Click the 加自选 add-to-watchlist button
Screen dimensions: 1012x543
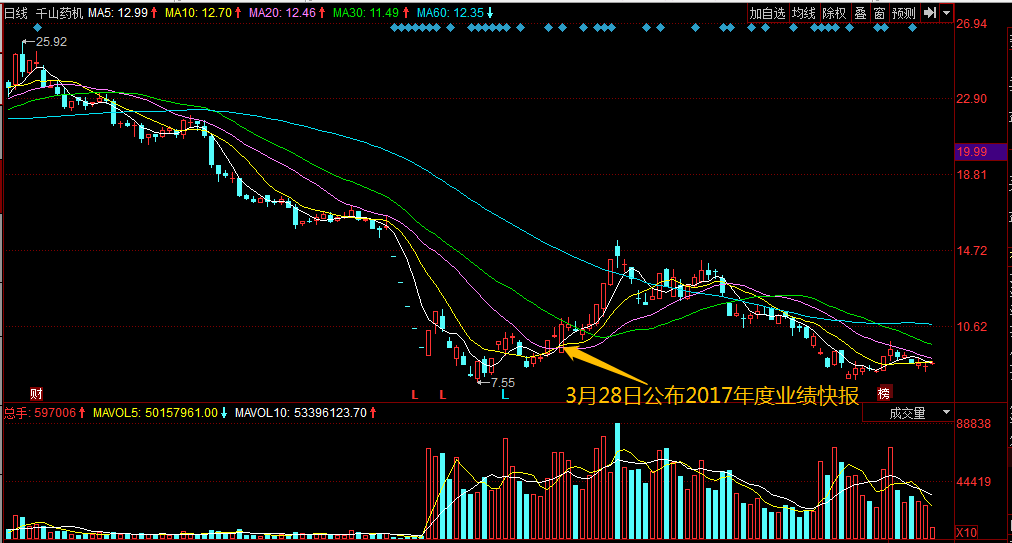767,13
